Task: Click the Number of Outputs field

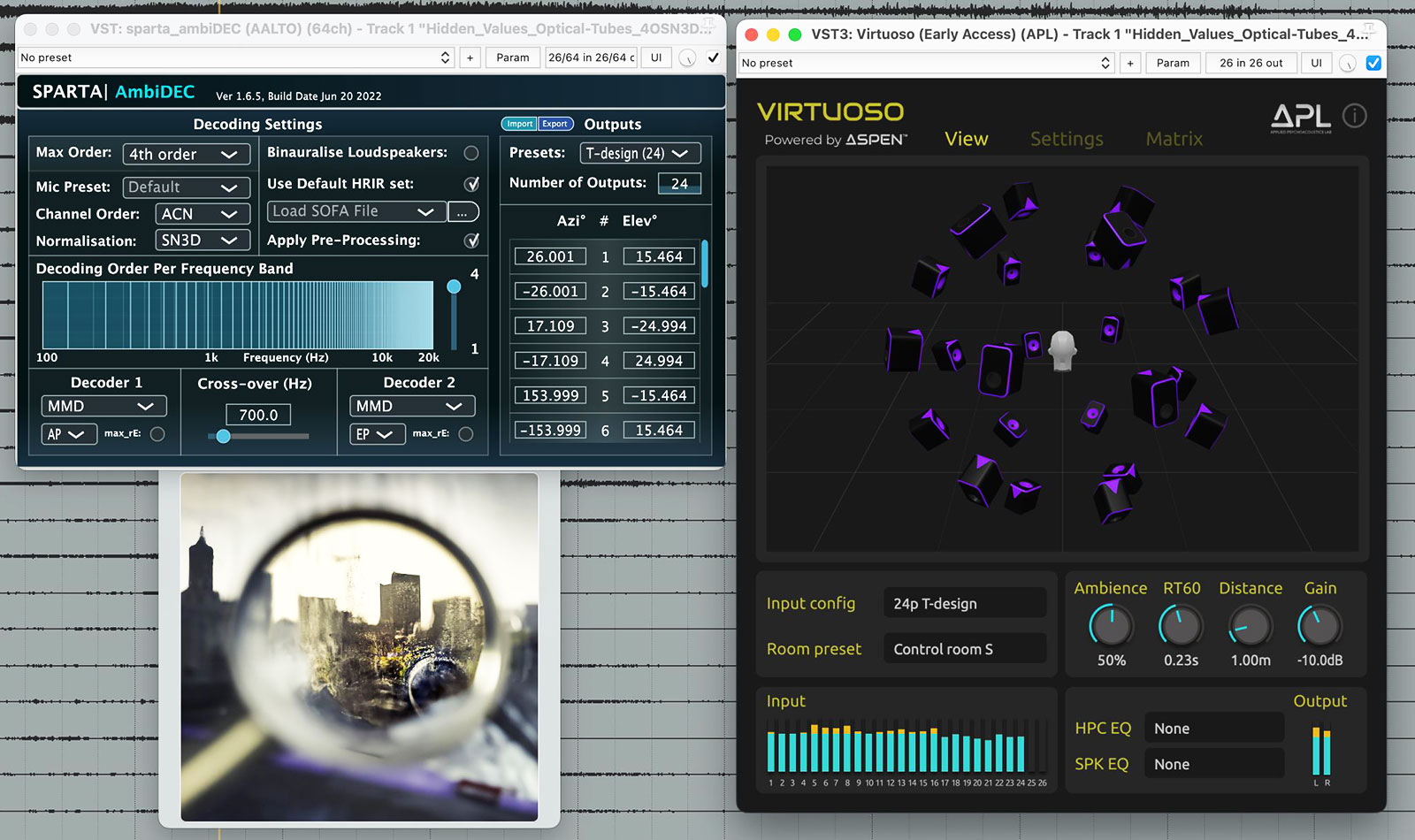Action: [x=679, y=184]
